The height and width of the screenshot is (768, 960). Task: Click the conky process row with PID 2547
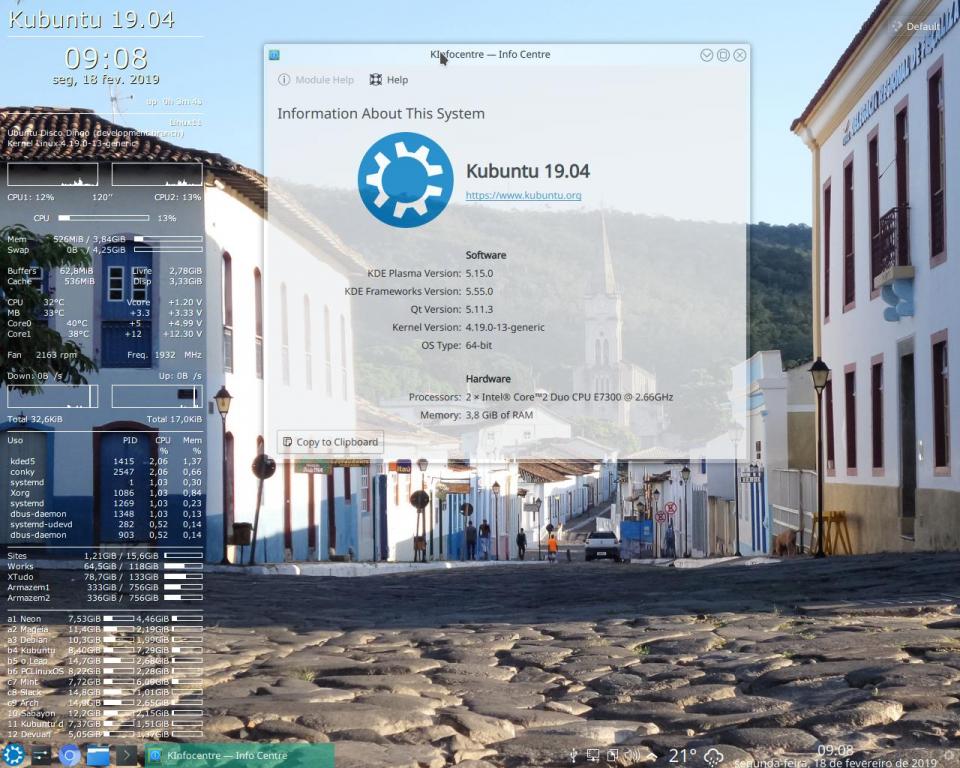pyautogui.click(x=105, y=472)
